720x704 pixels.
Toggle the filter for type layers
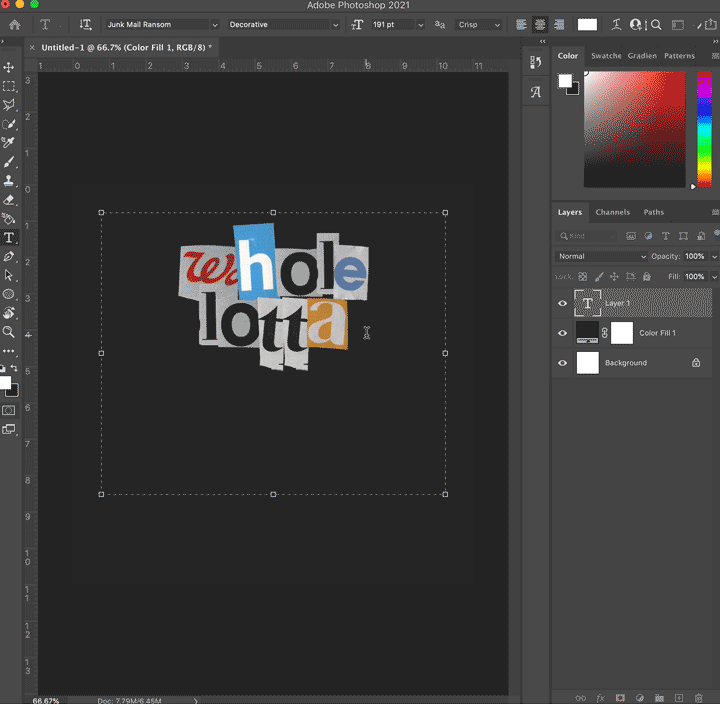(x=665, y=236)
